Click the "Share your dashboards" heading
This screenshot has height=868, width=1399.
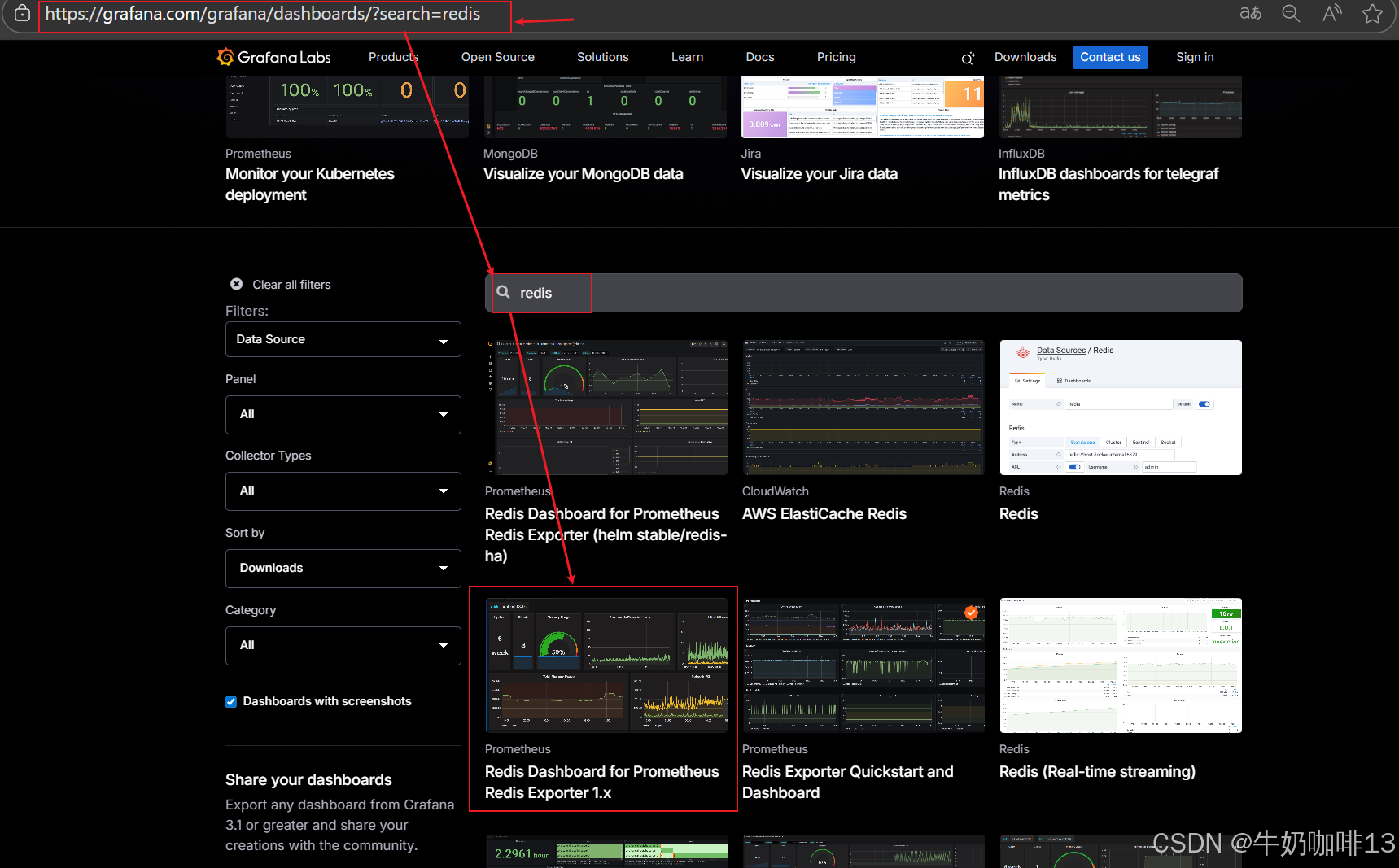[x=308, y=779]
